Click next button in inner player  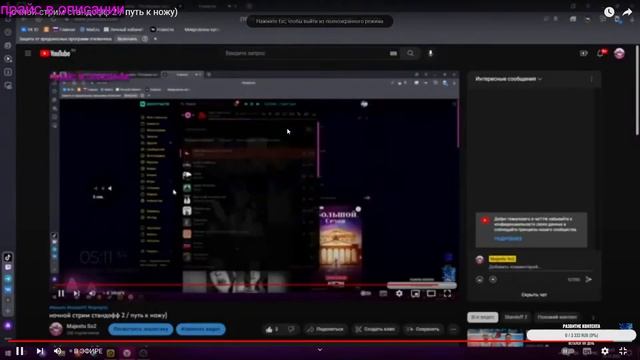76,293
